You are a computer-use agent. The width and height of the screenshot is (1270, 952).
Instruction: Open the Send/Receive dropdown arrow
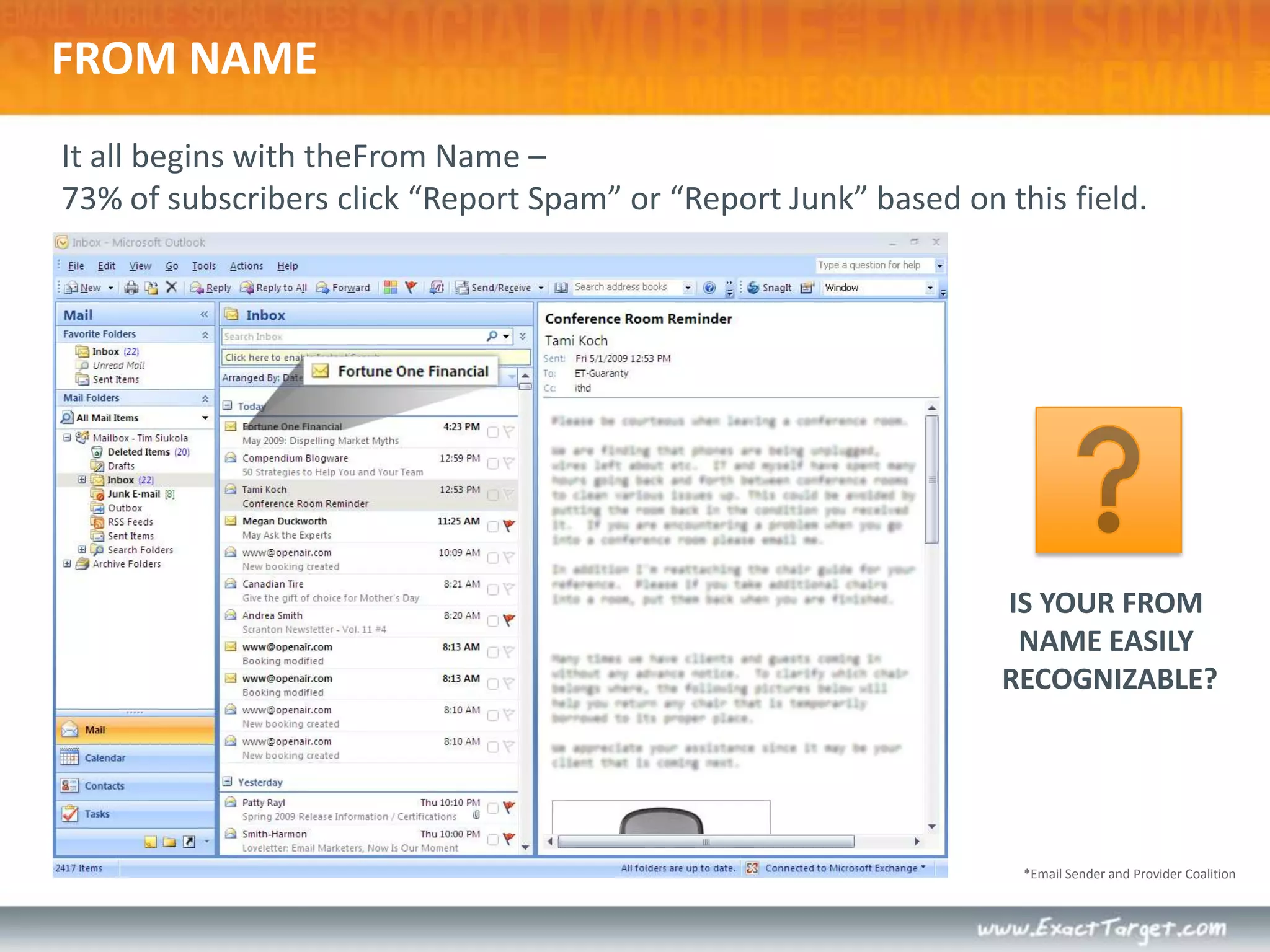tap(541, 288)
